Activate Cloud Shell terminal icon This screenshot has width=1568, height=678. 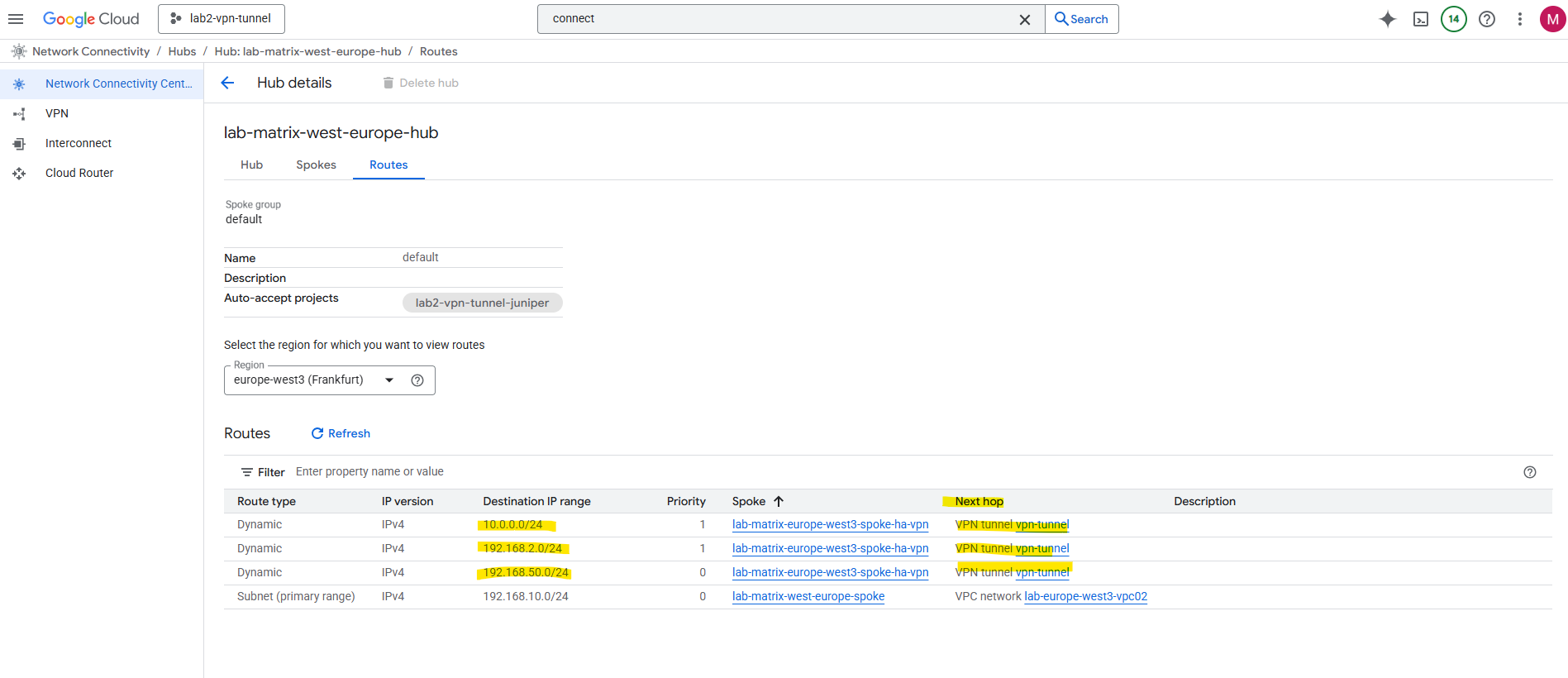(1420, 19)
